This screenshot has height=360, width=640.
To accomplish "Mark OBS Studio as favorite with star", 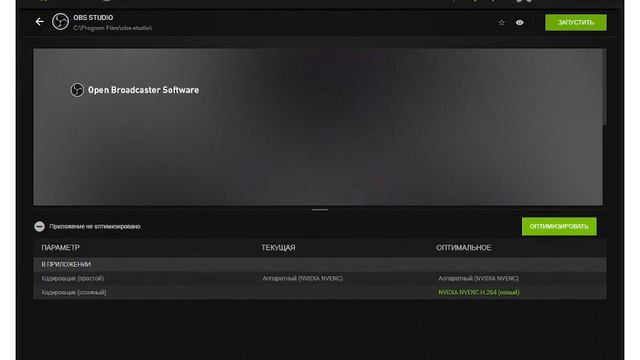I will (x=501, y=22).
